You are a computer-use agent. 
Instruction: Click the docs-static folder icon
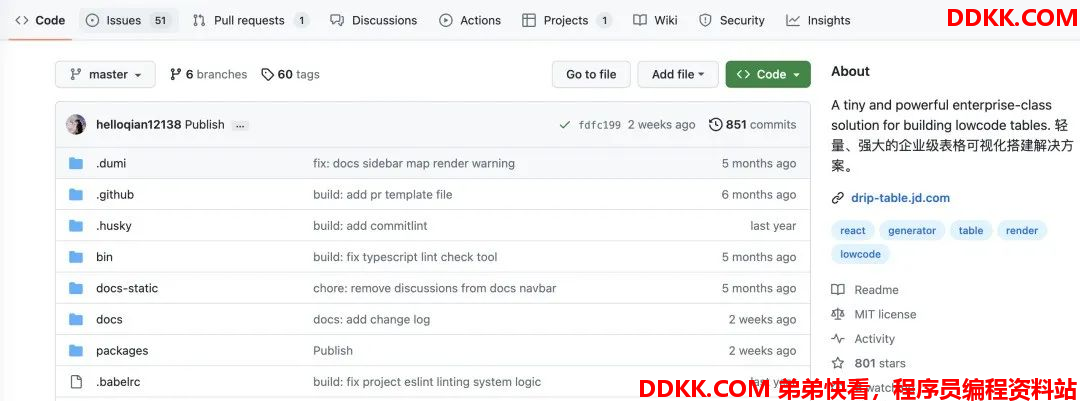[x=76, y=288]
